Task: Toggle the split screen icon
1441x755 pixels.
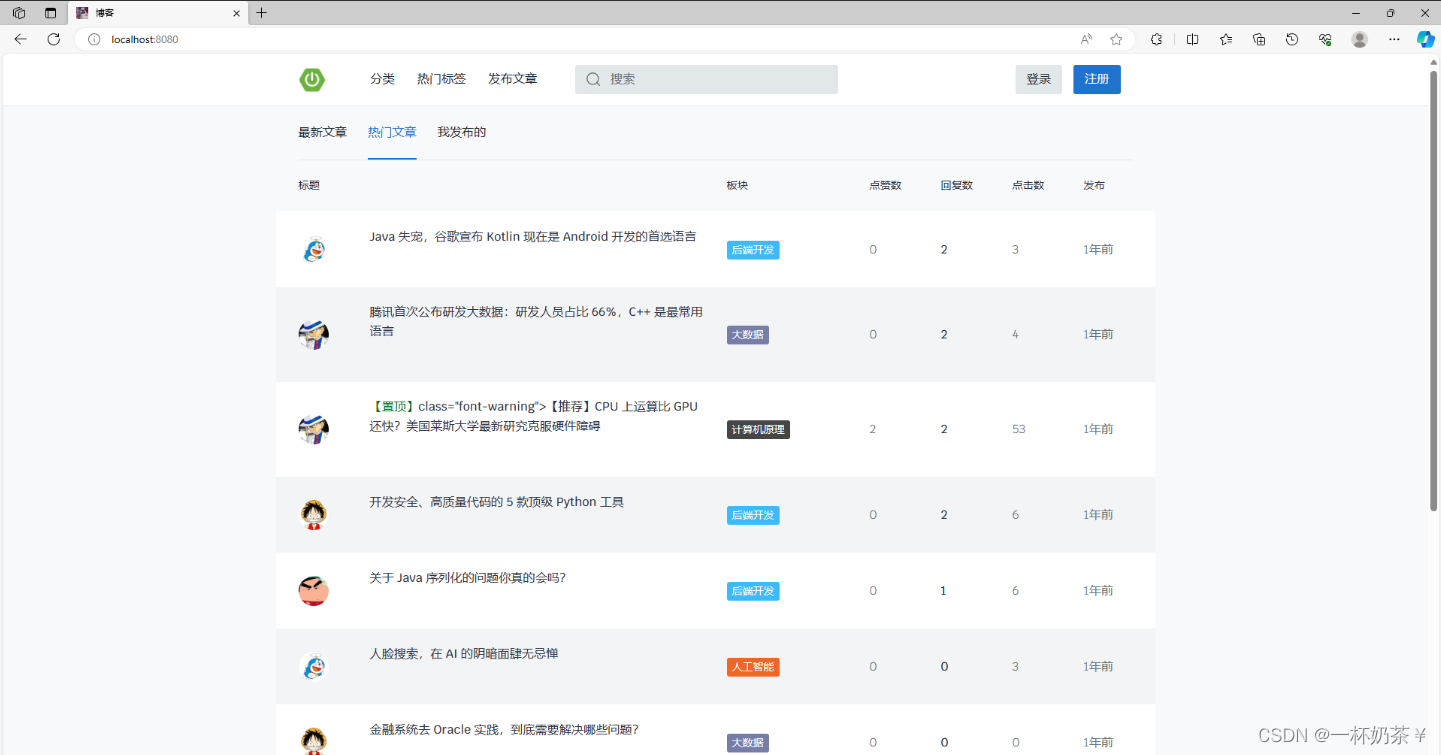Action: coord(1192,39)
